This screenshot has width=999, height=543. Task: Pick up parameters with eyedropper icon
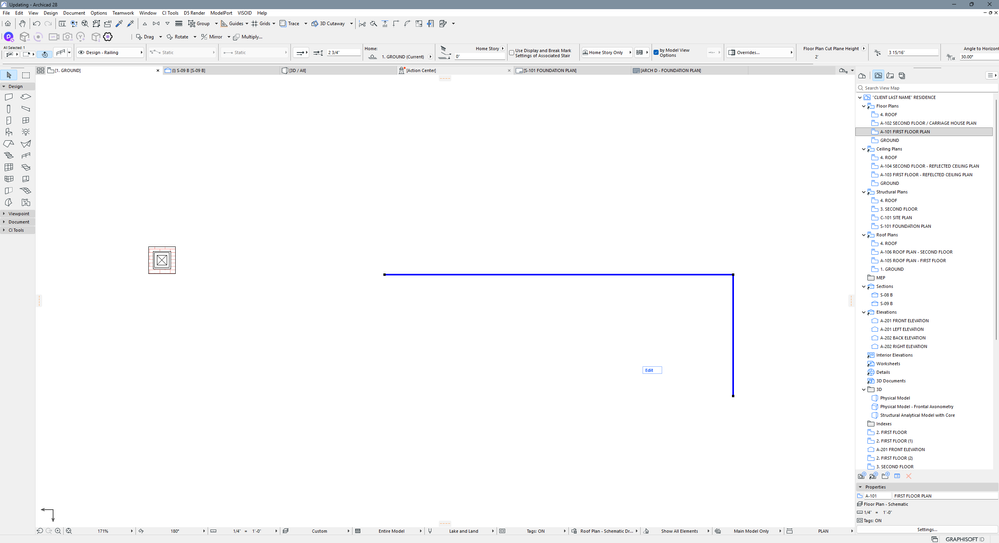pos(119,24)
